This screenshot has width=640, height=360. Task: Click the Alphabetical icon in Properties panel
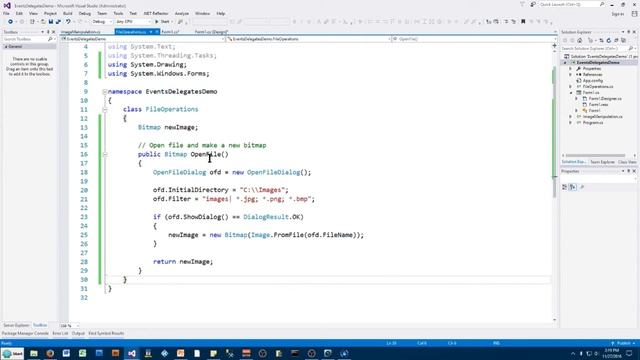[x=573, y=187]
